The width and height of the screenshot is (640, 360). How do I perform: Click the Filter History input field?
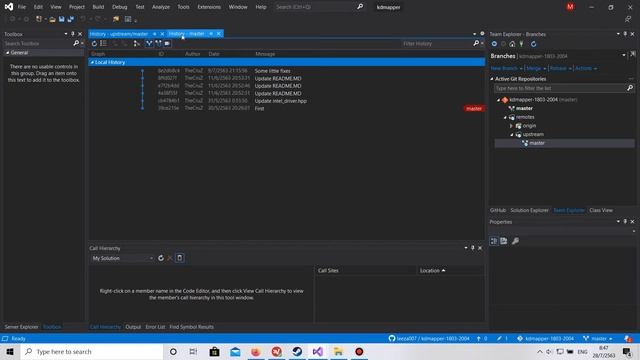437,43
